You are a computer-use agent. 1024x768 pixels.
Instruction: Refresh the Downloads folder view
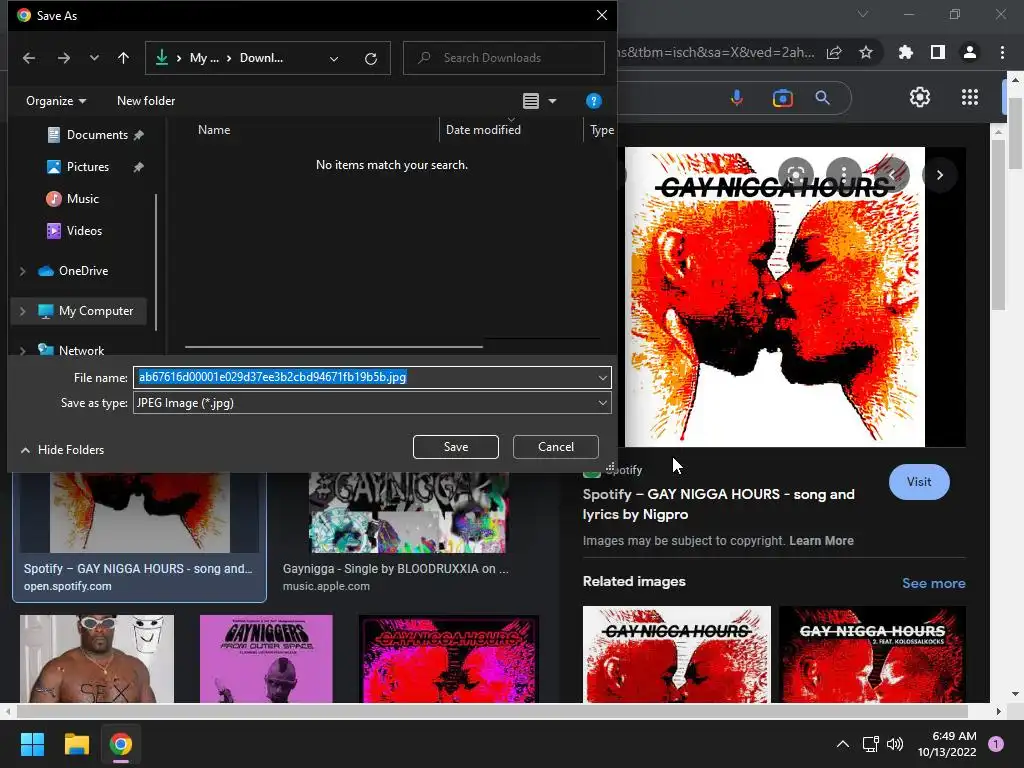click(371, 59)
